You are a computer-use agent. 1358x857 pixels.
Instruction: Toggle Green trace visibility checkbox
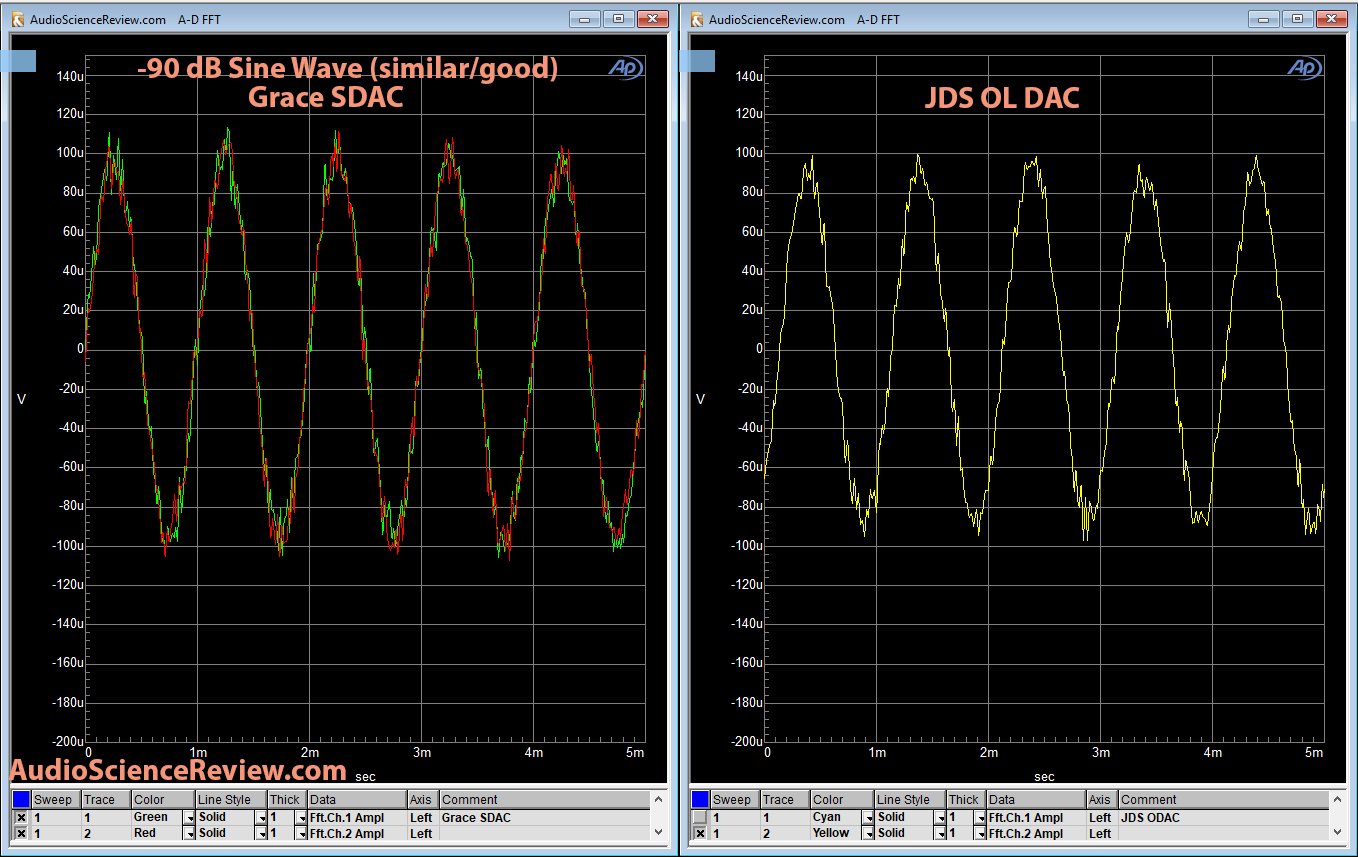pyautogui.click(x=21, y=818)
